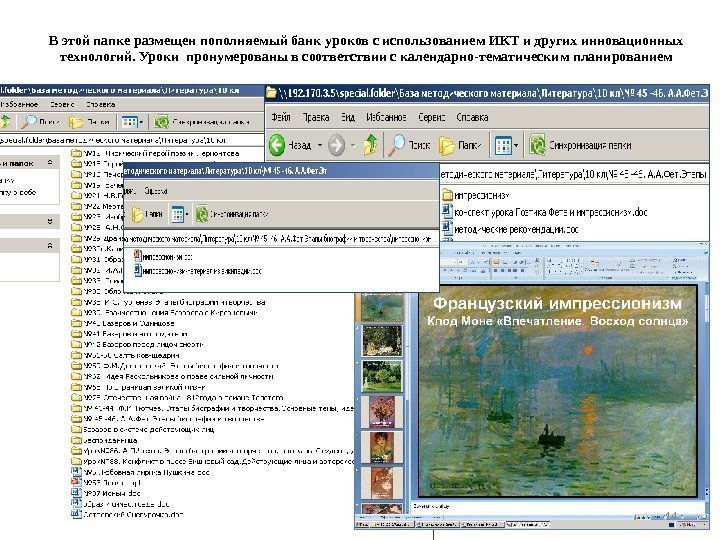The width and height of the screenshot is (720, 540).
Task: Open Справка menu in Фет window
Action: (x=472, y=117)
